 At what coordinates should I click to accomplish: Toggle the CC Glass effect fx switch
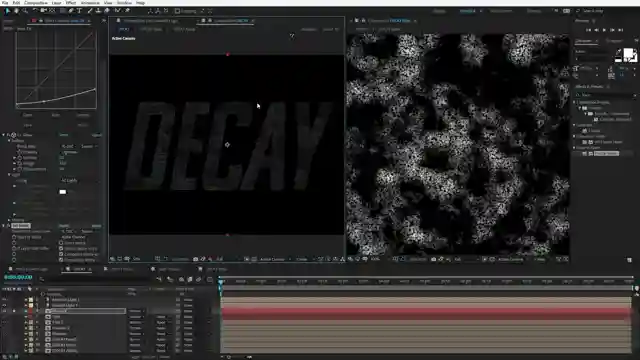click(x=8, y=135)
